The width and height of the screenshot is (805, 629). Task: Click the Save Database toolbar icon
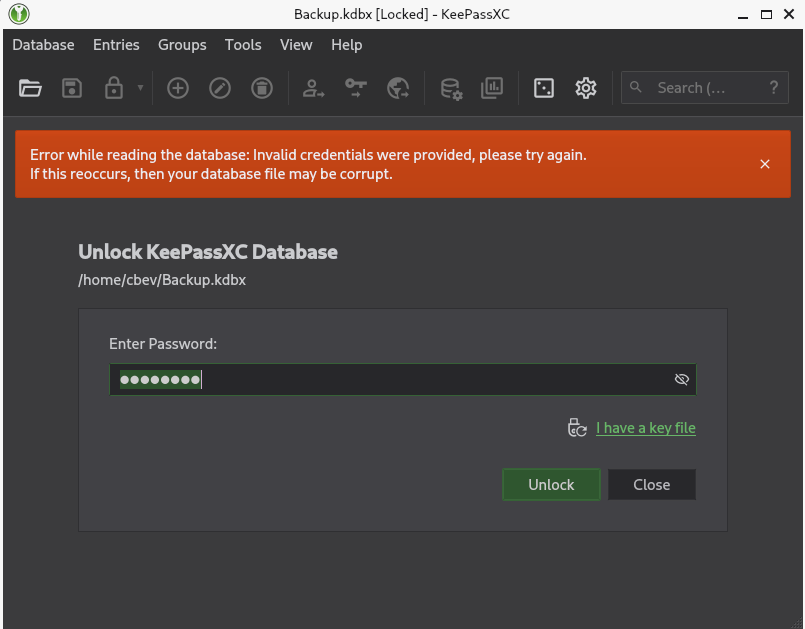pos(72,88)
